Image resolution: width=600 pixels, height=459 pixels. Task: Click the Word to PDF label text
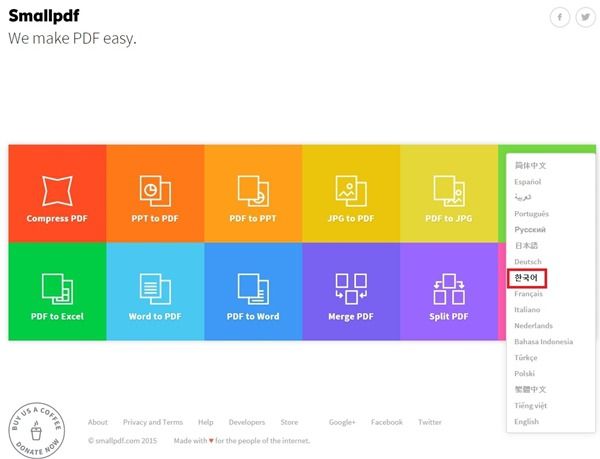tap(155, 317)
